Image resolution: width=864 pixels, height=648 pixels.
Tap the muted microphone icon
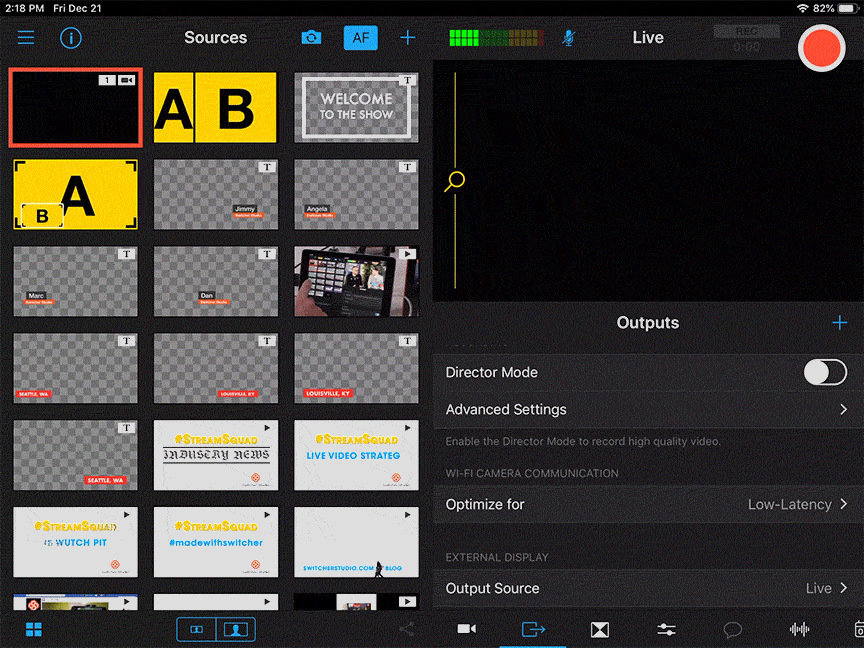tap(568, 38)
